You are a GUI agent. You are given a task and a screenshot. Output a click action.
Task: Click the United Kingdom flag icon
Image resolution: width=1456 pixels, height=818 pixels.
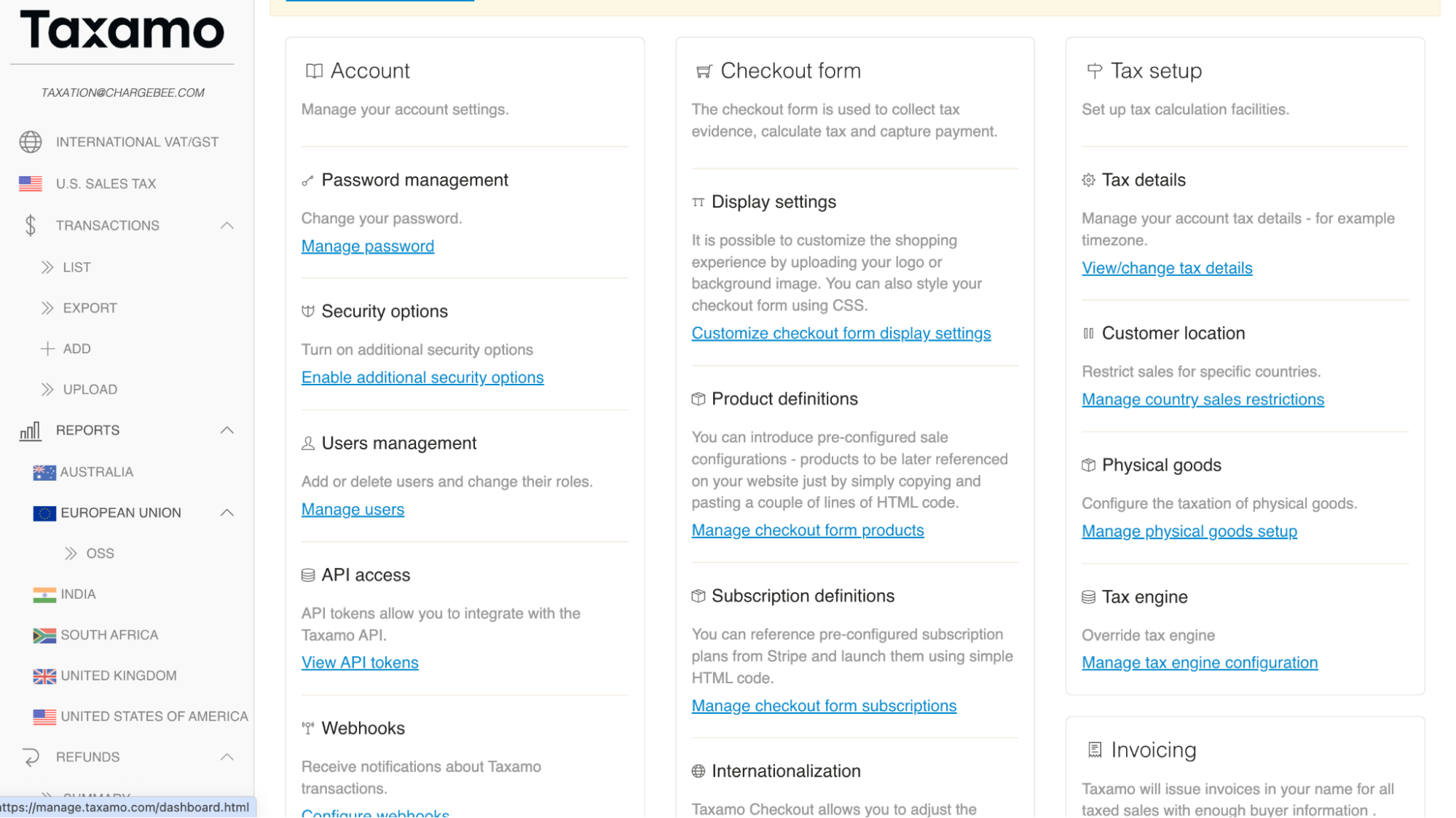[x=44, y=676]
